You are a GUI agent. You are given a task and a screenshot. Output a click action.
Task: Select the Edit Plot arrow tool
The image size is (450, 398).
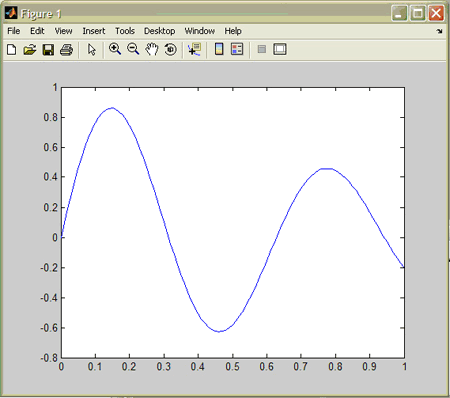(x=91, y=50)
